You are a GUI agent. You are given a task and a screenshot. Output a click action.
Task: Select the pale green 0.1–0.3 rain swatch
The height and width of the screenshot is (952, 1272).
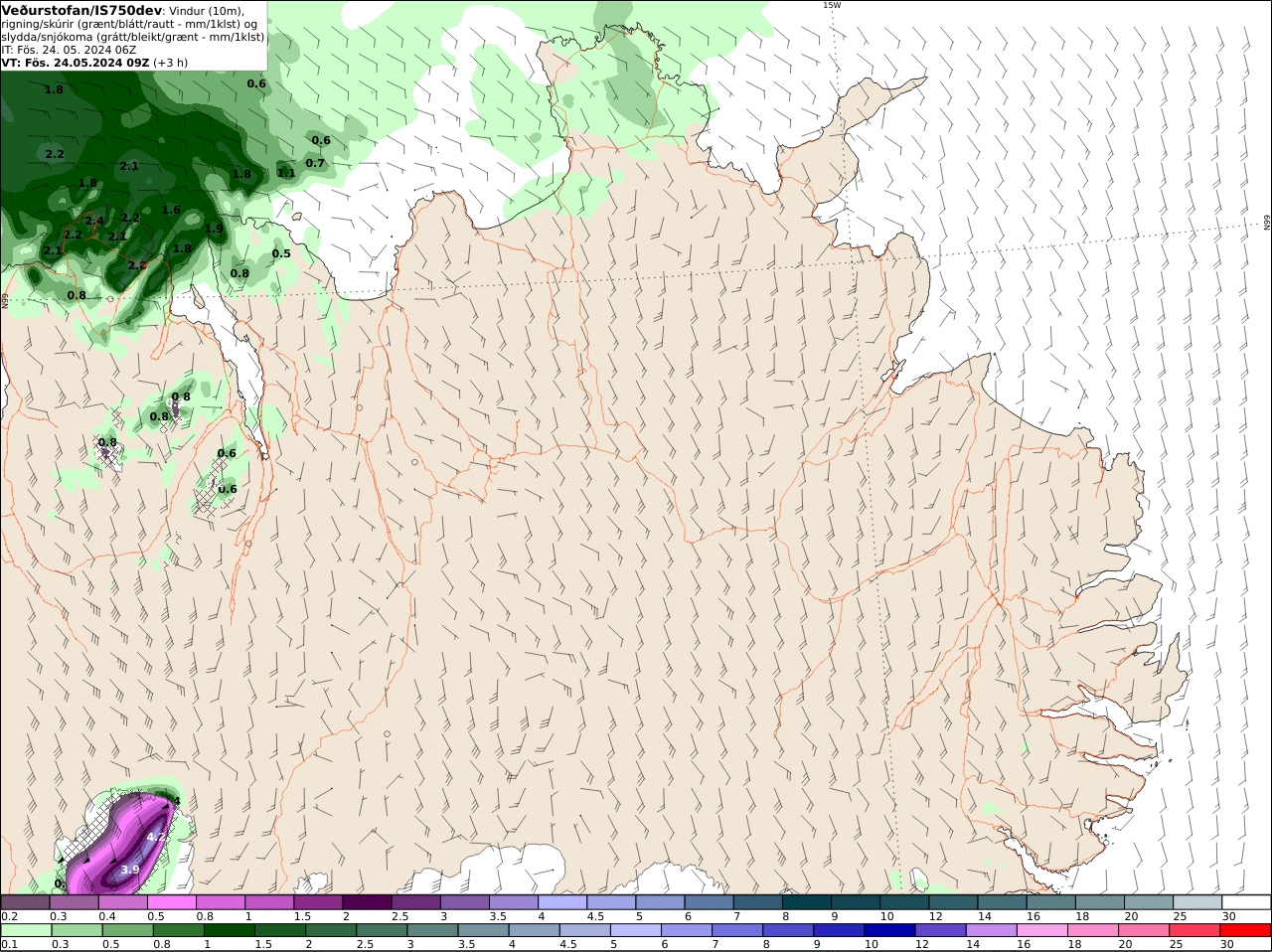(25, 930)
